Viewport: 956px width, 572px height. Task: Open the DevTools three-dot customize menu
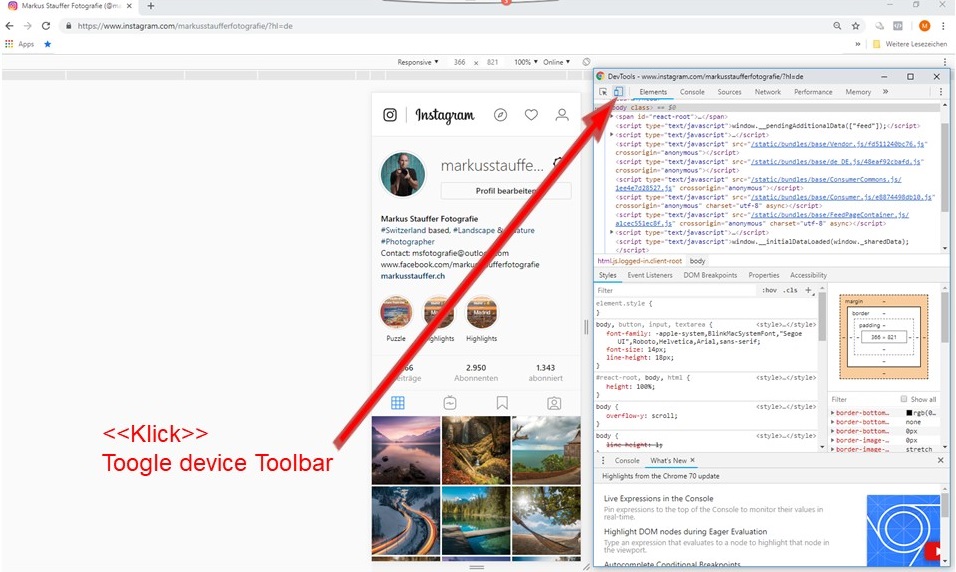point(941,91)
